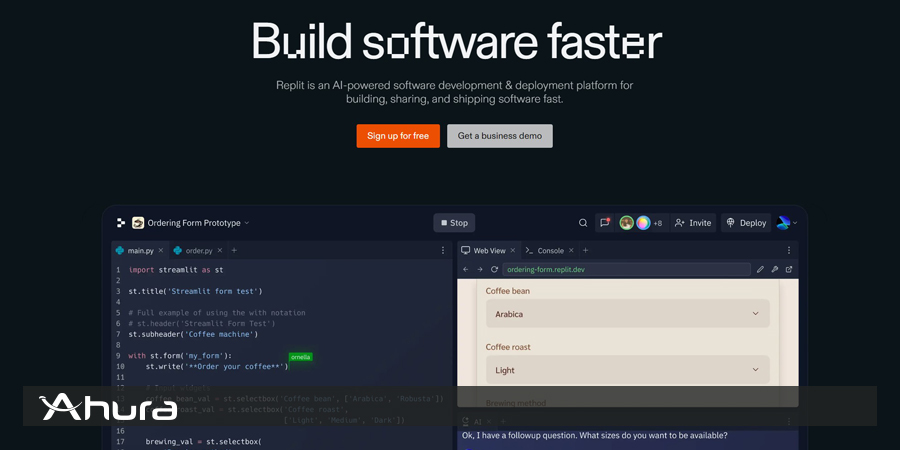Viewport: 900px width, 450px height.
Task: Click the Sign up for free button
Action: pyautogui.click(x=398, y=136)
